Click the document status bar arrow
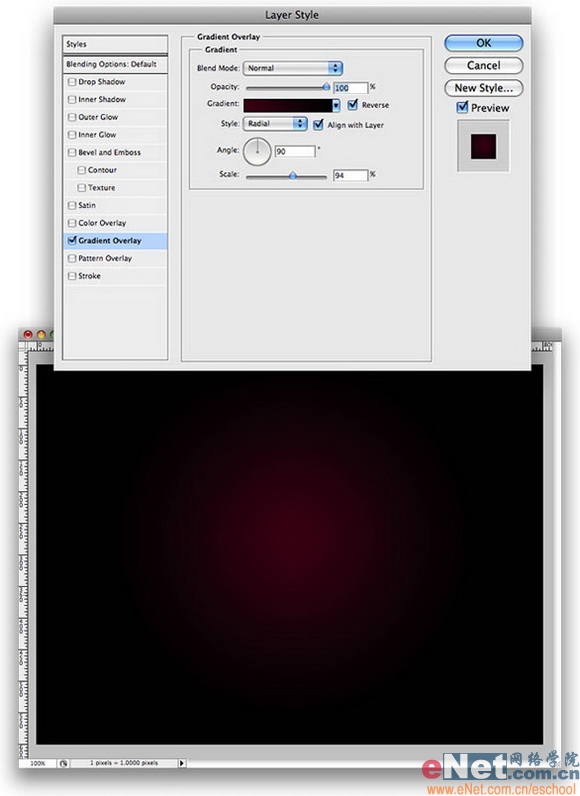This screenshot has width=580, height=796. 182,763
